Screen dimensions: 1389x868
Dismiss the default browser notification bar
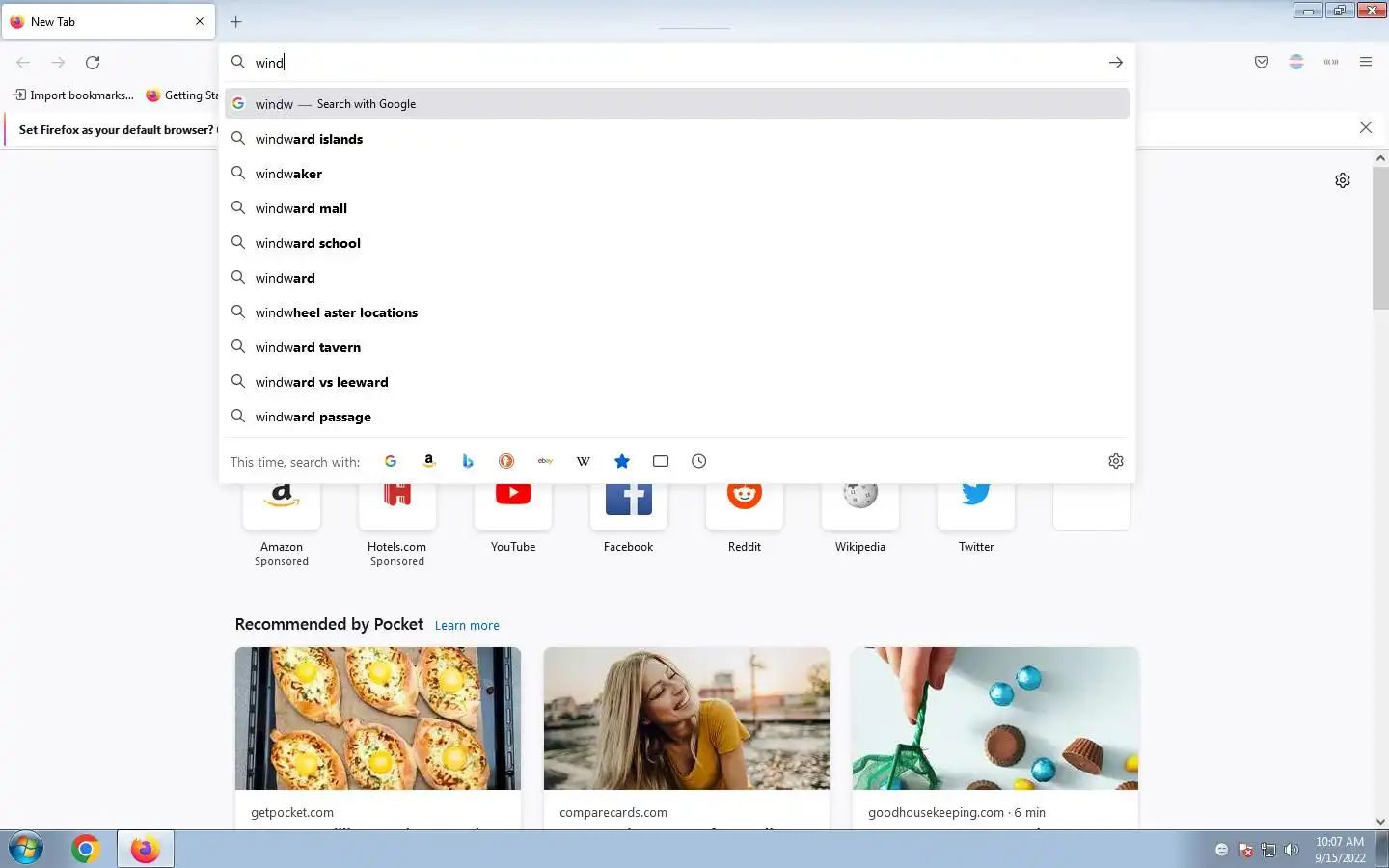point(1366,127)
